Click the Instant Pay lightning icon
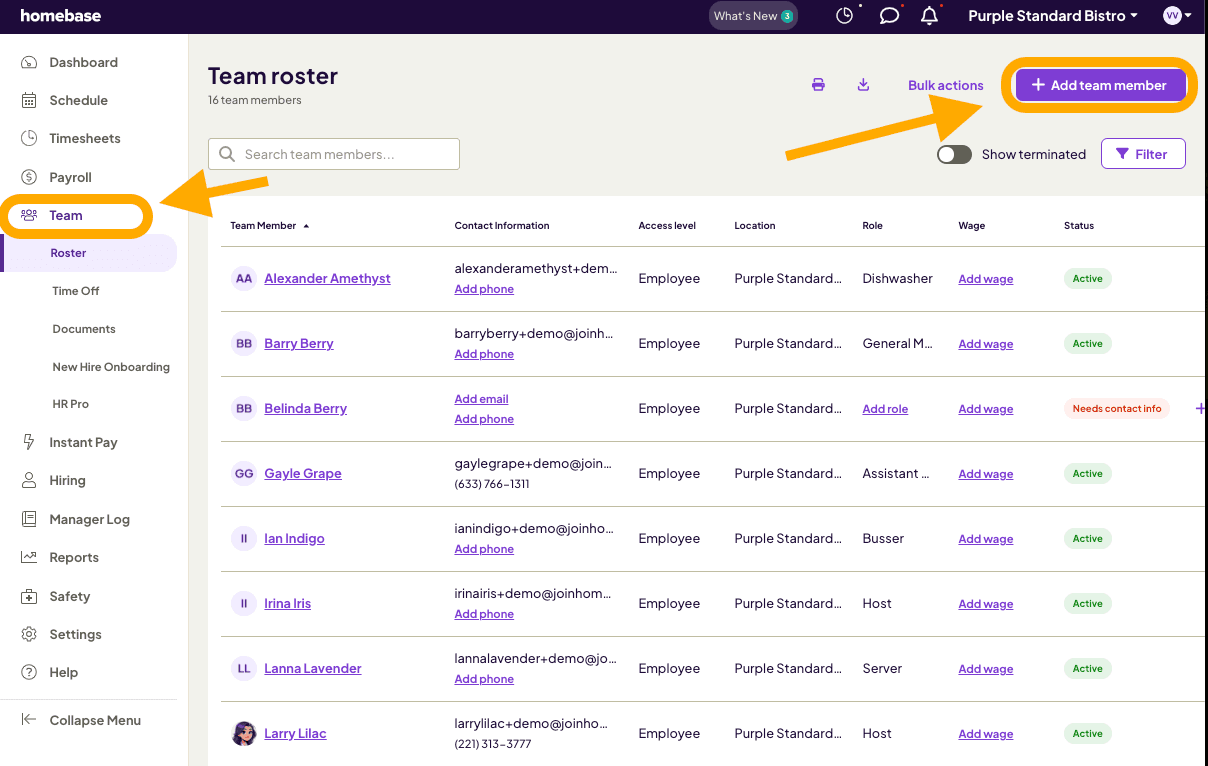Image resolution: width=1208 pixels, height=766 pixels. tap(29, 442)
